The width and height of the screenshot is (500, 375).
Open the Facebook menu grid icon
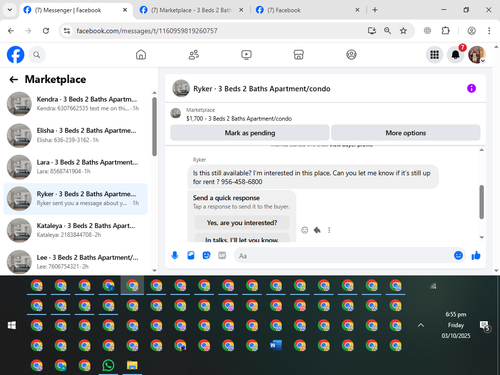434,55
